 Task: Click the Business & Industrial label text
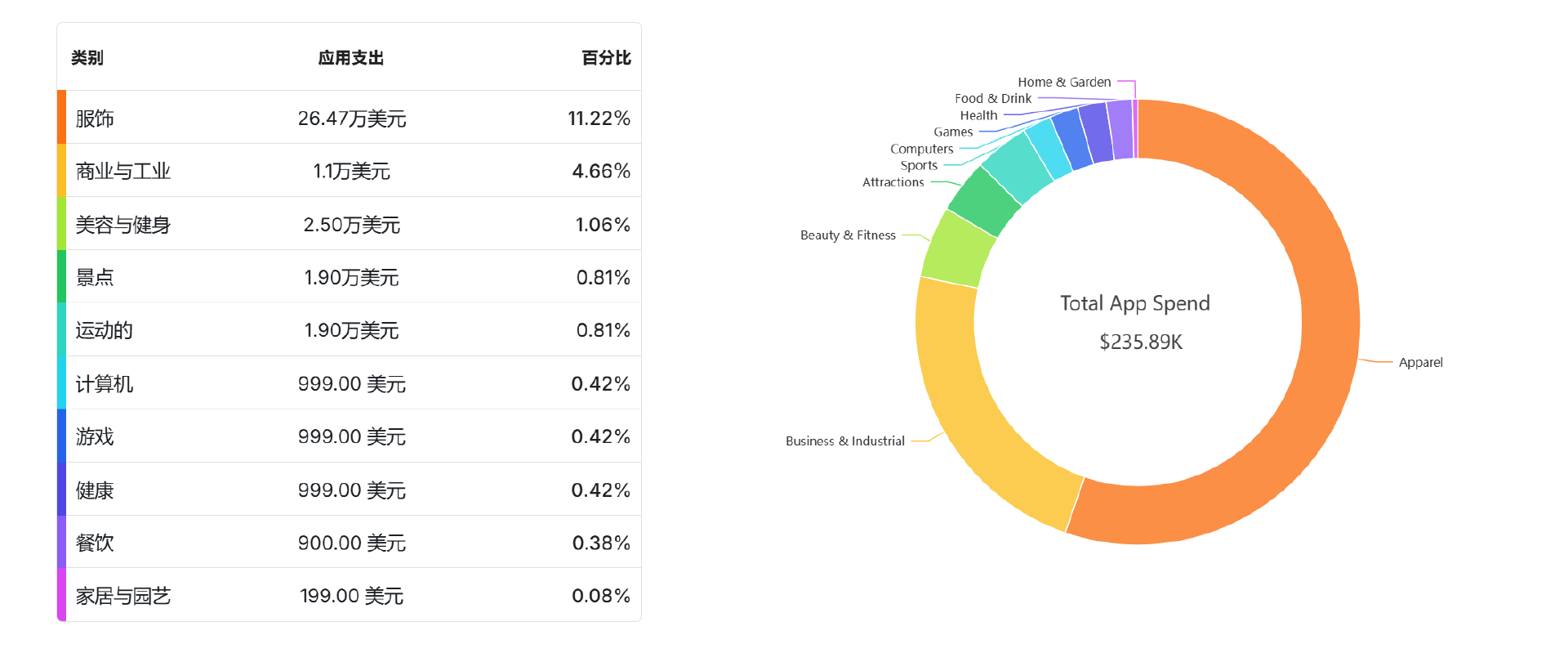click(845, 441)
